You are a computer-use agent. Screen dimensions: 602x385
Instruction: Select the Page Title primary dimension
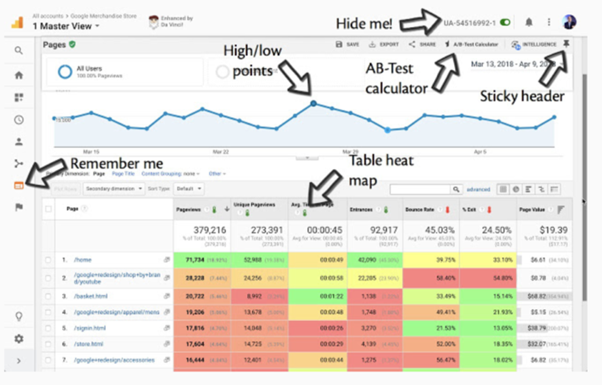pyautogui.click(x=123, y=174)
